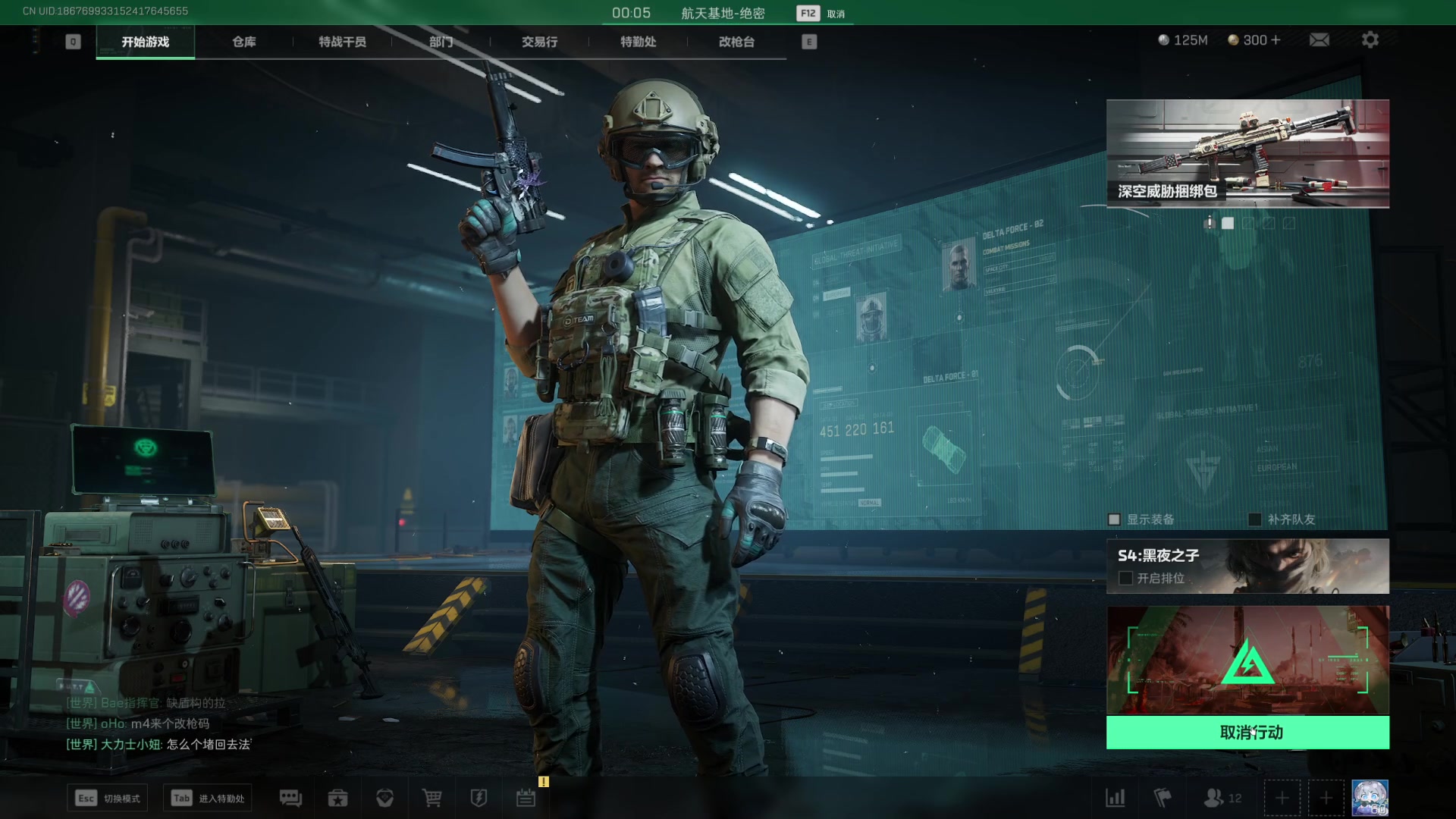The image size is (1456, 819).
Task: Click chat message from 大力士小妞
Action: tap(158, 744)
